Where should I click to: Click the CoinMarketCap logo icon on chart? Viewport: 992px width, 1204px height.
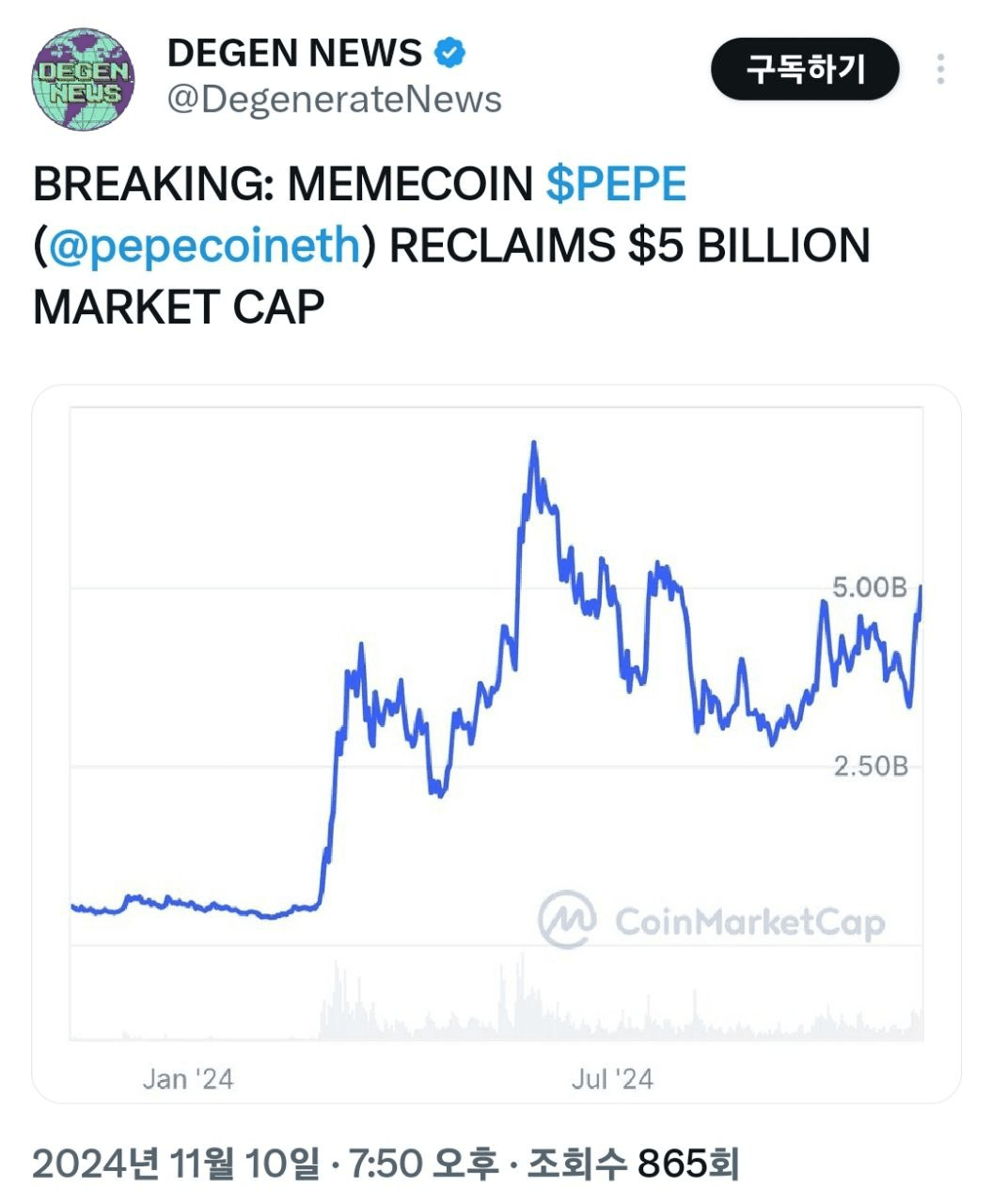click(566, 919)
